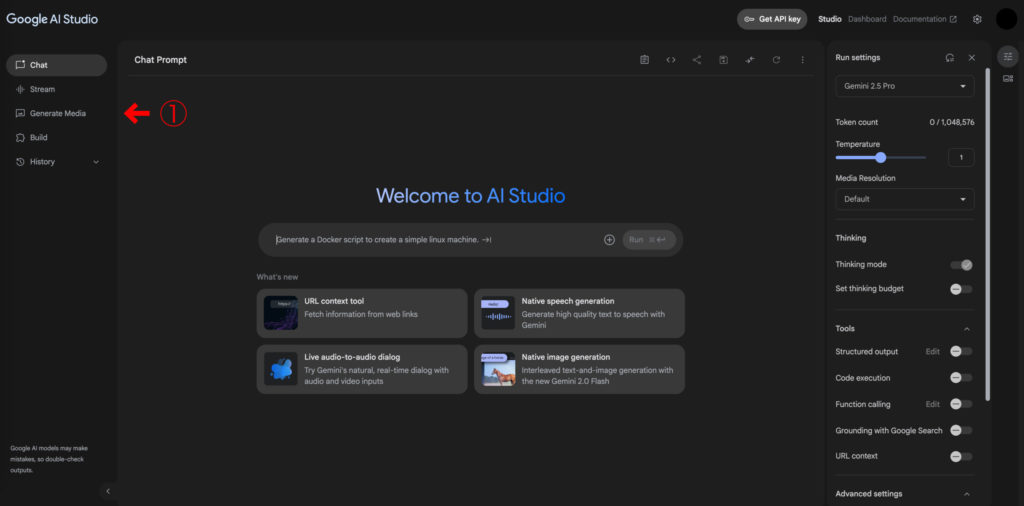
Task: Enable Set thinking budget toggle
Action: pos(961,289)
